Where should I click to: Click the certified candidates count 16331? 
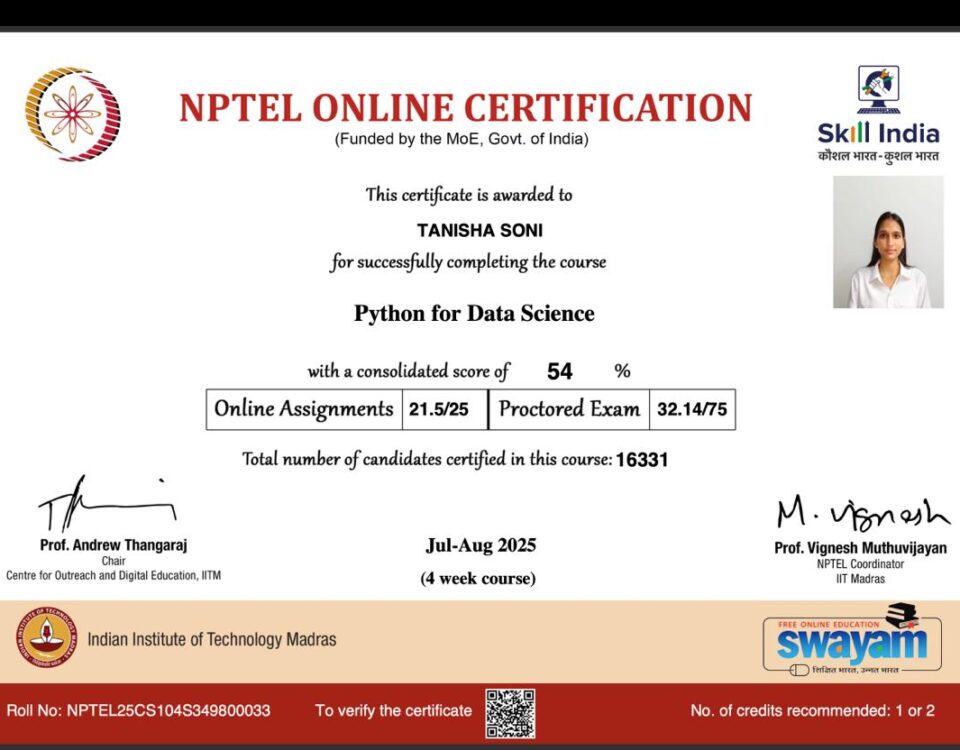[x=642, y=459]
